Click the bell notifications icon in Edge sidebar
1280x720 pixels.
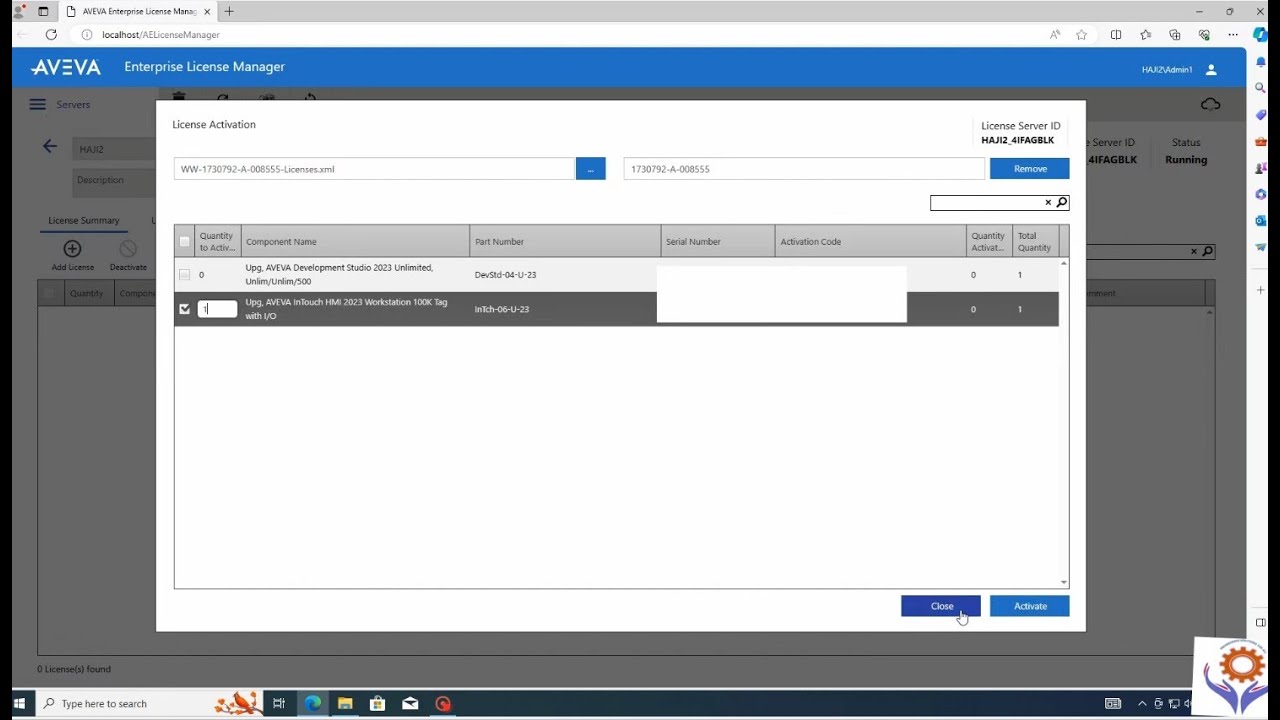1261,62
